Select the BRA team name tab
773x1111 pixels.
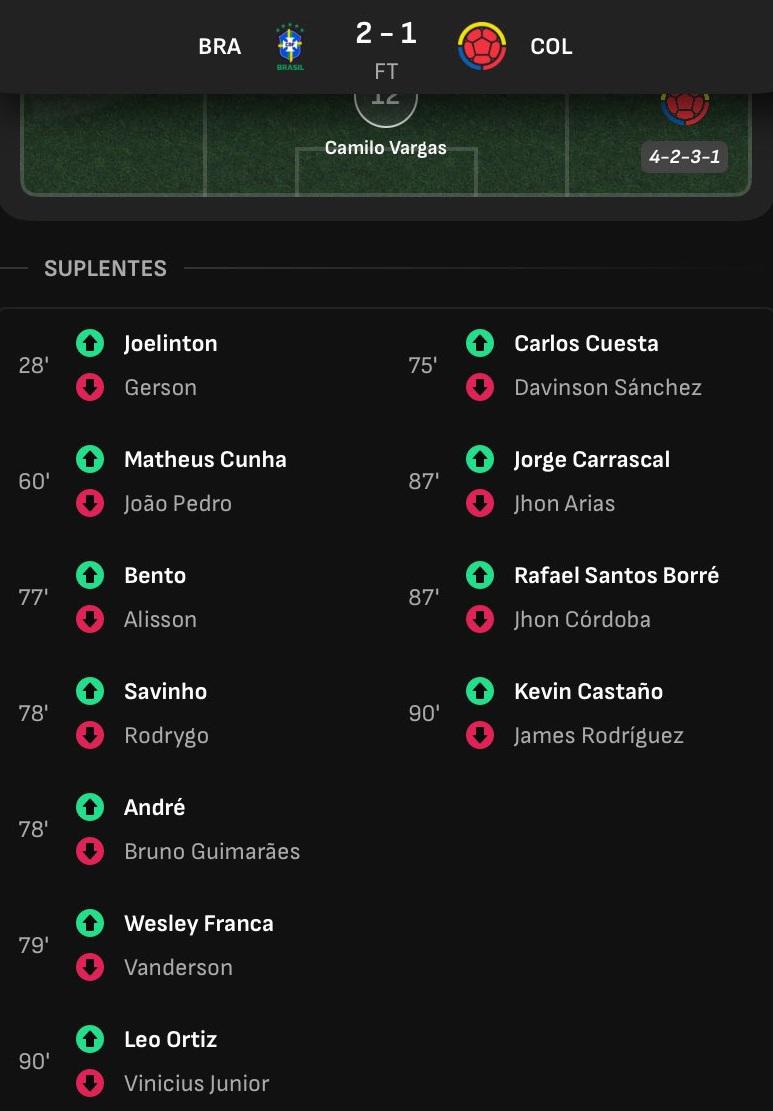[219, 46]
